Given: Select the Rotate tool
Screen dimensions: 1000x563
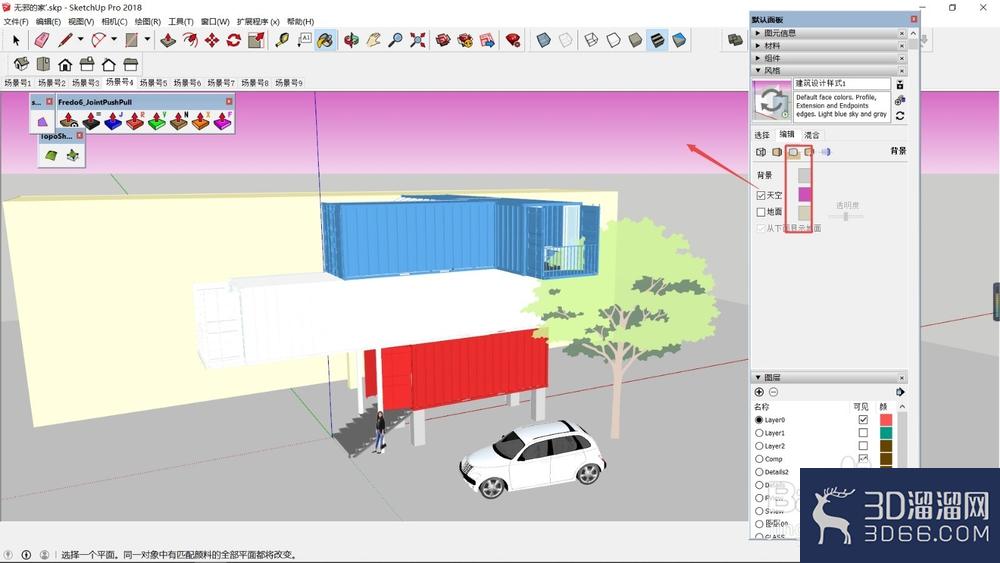Looking at the screenshot, I should pos(233,40).
